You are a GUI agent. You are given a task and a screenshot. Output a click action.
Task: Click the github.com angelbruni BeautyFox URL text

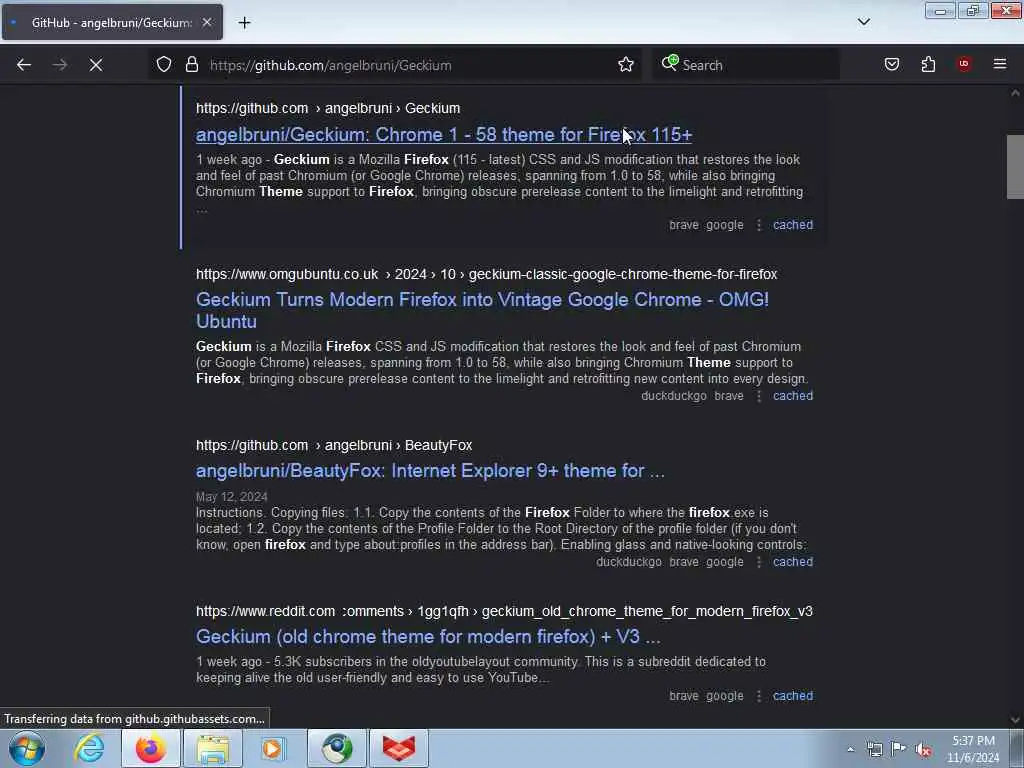[334, 445]
